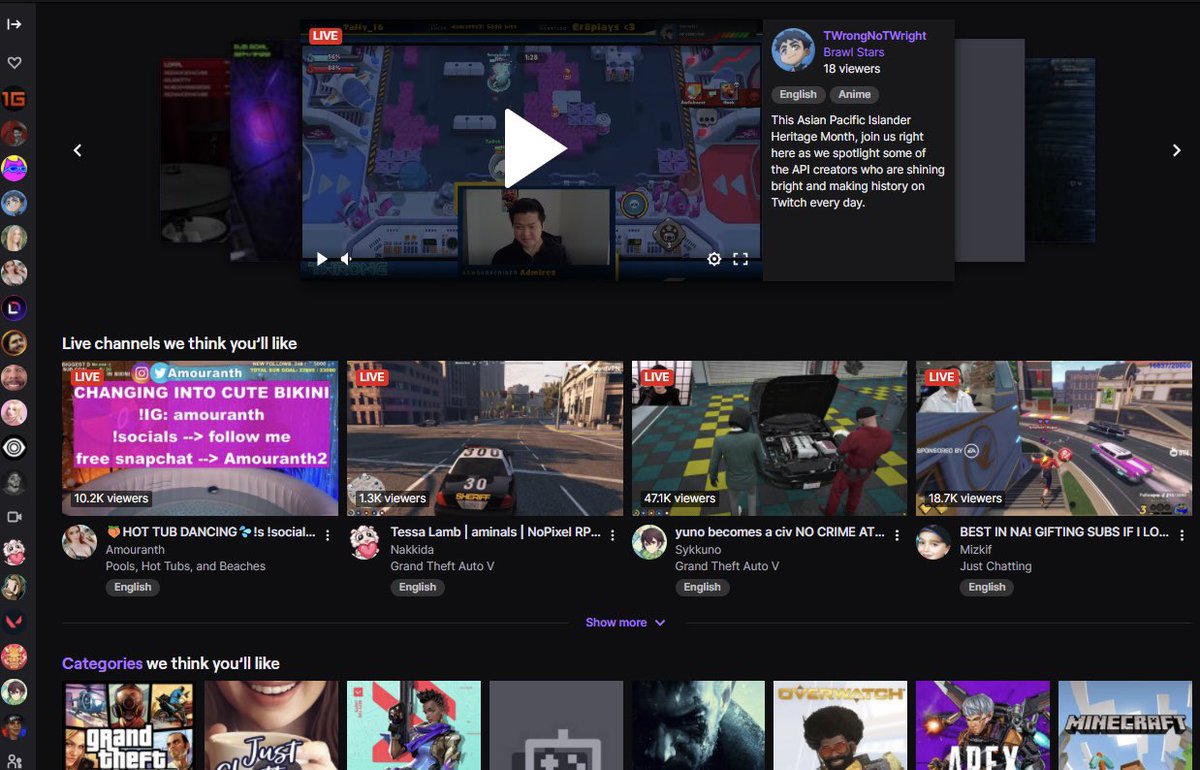Open the white eye logo sidebar channel

[x=14, y=447]
